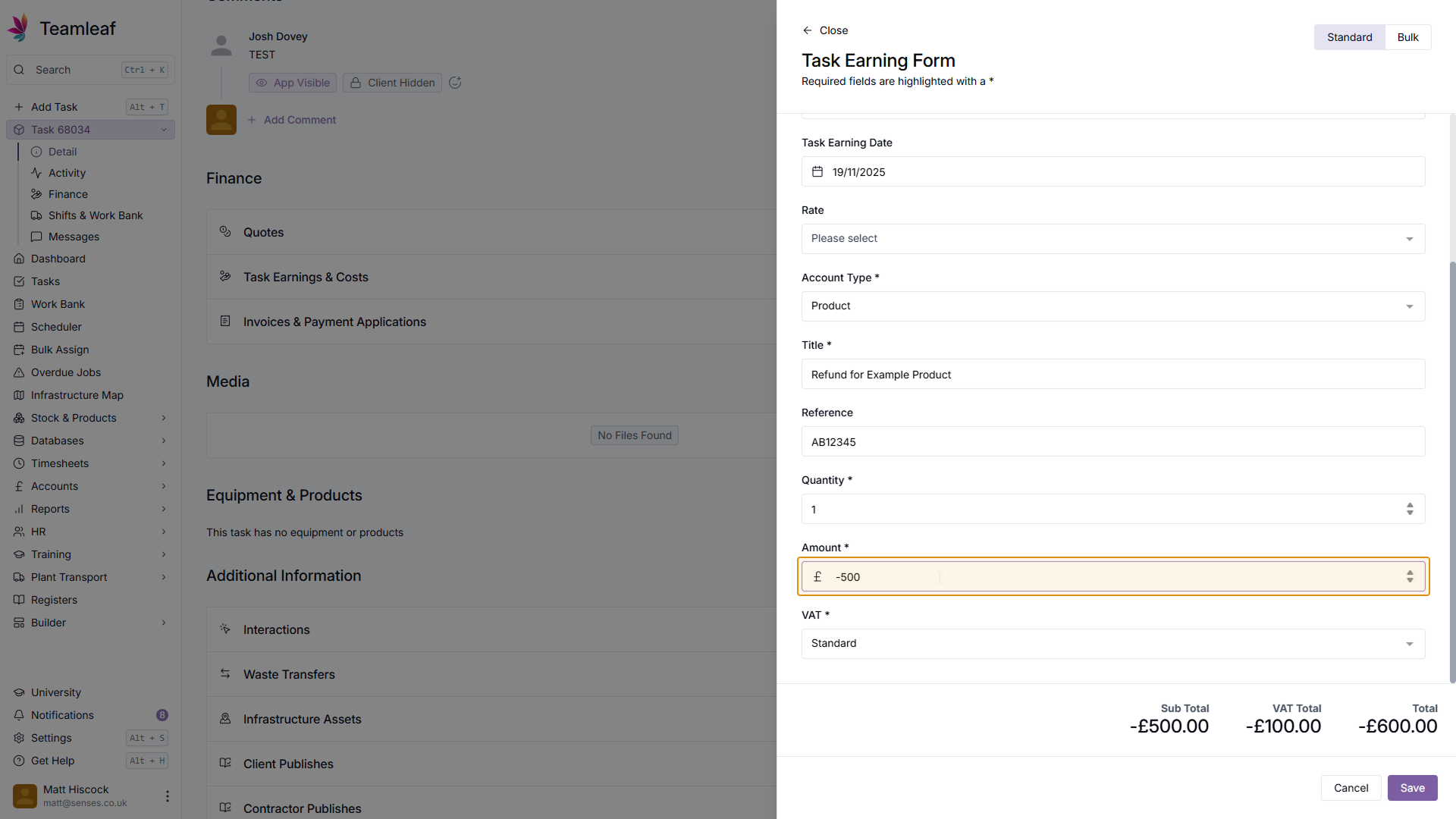
Task: Click the Scheduler calendar icon in sidebar
Action: (19, 327)
